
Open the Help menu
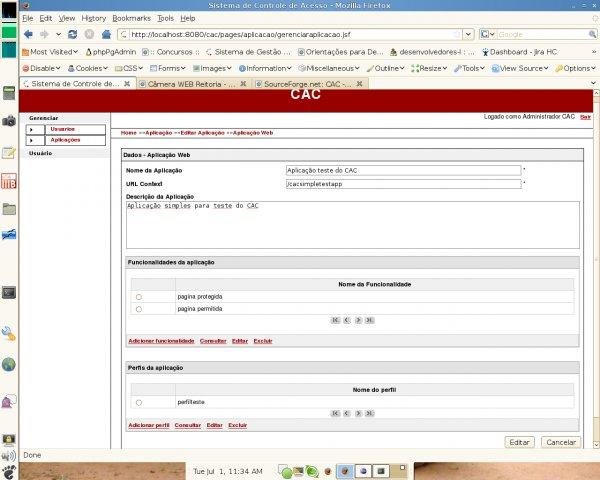click(188, 18)
